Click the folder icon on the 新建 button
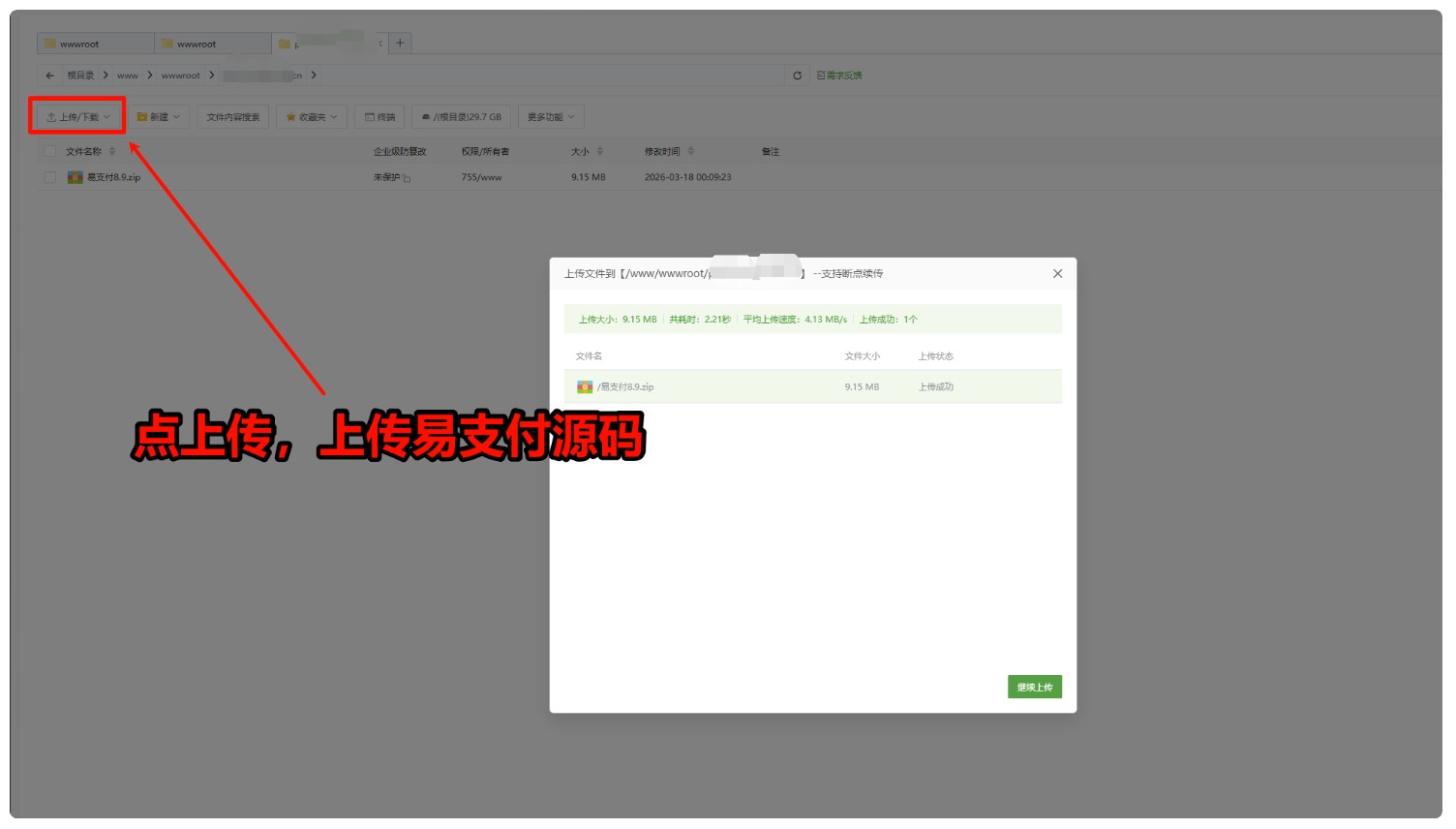 tap(141, 116)
